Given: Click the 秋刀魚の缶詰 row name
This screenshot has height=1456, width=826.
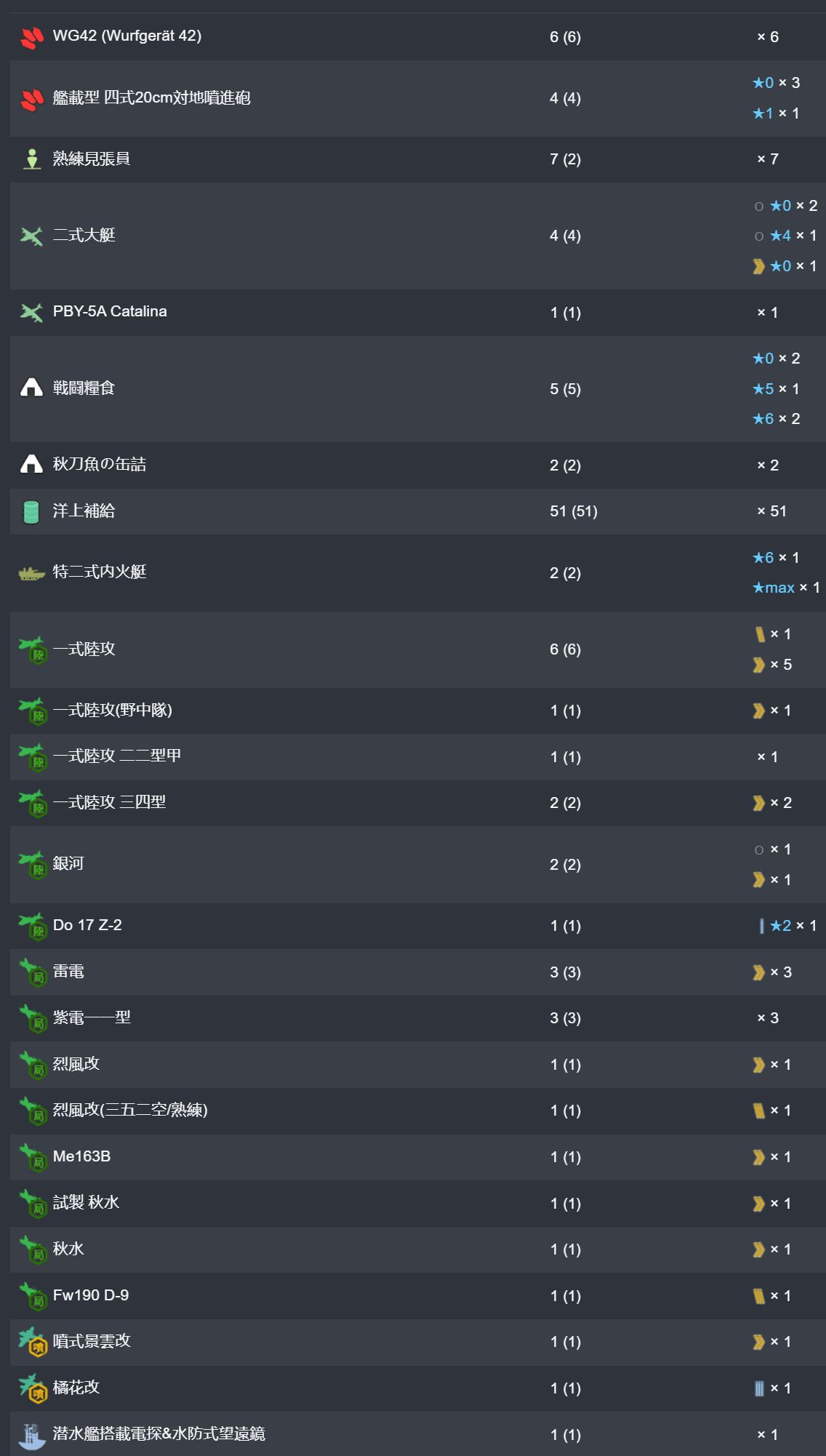Looking at the screenshot, I should 100,464.
